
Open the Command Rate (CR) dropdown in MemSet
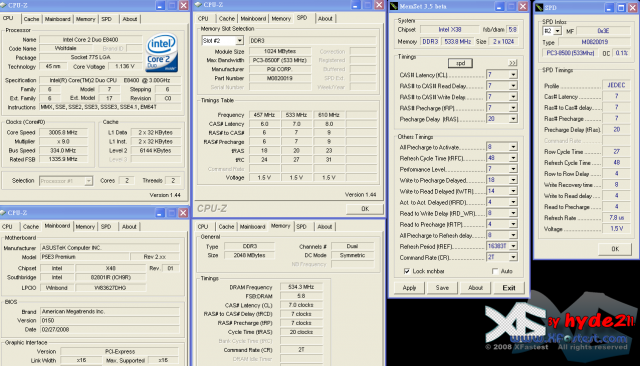tap(513, 257)
